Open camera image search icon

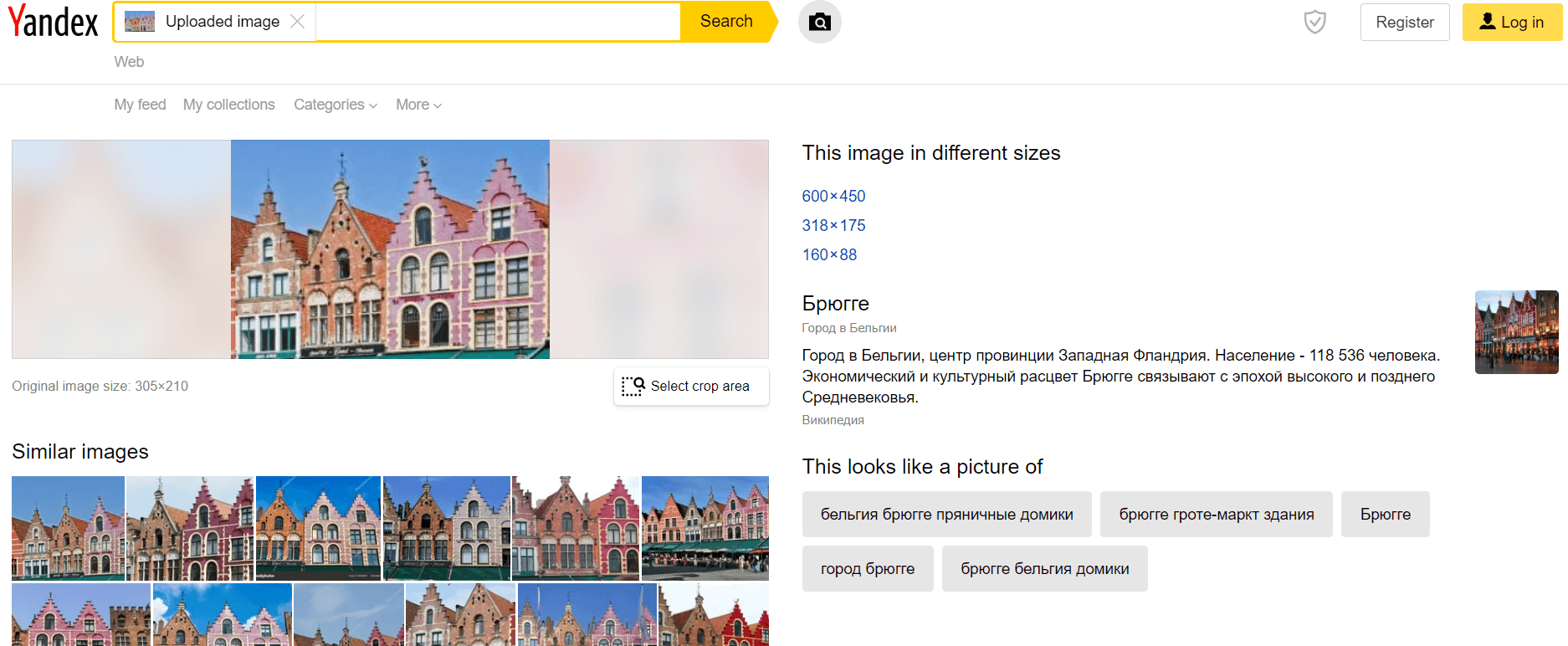[820, 22]
